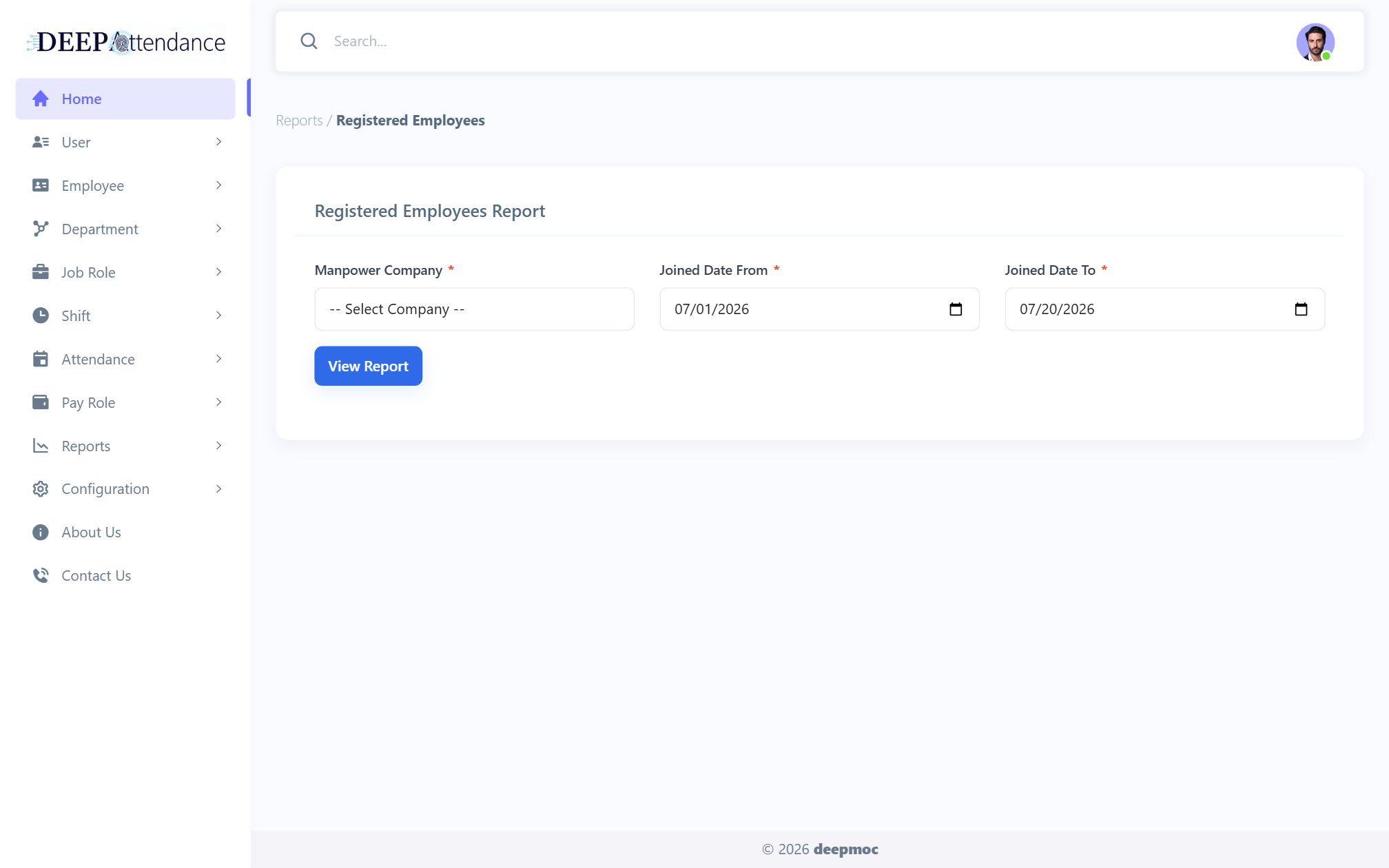The image size is (1389, 868).
Task: Expand the Attendance menu chevron
Action: [x=218, y=359]
